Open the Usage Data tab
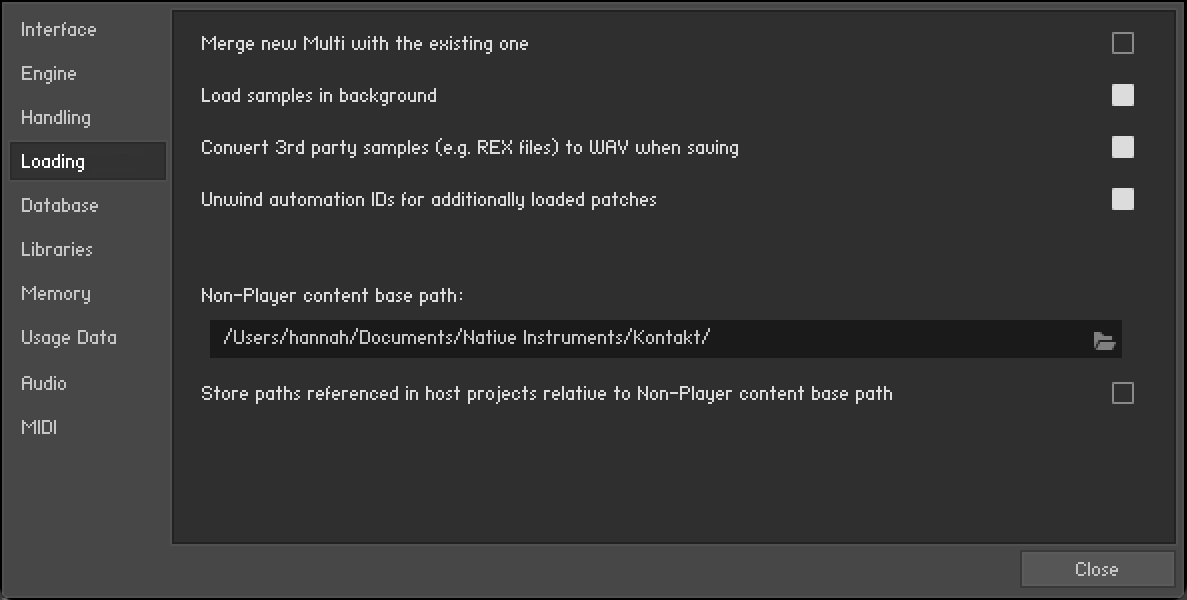This screenshot has height=600, width=1187. tap(69, 338)
